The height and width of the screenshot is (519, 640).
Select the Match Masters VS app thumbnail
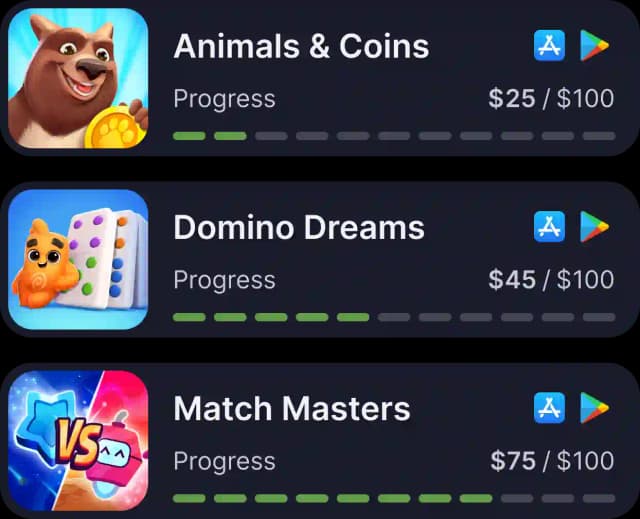tap(78, 441)
